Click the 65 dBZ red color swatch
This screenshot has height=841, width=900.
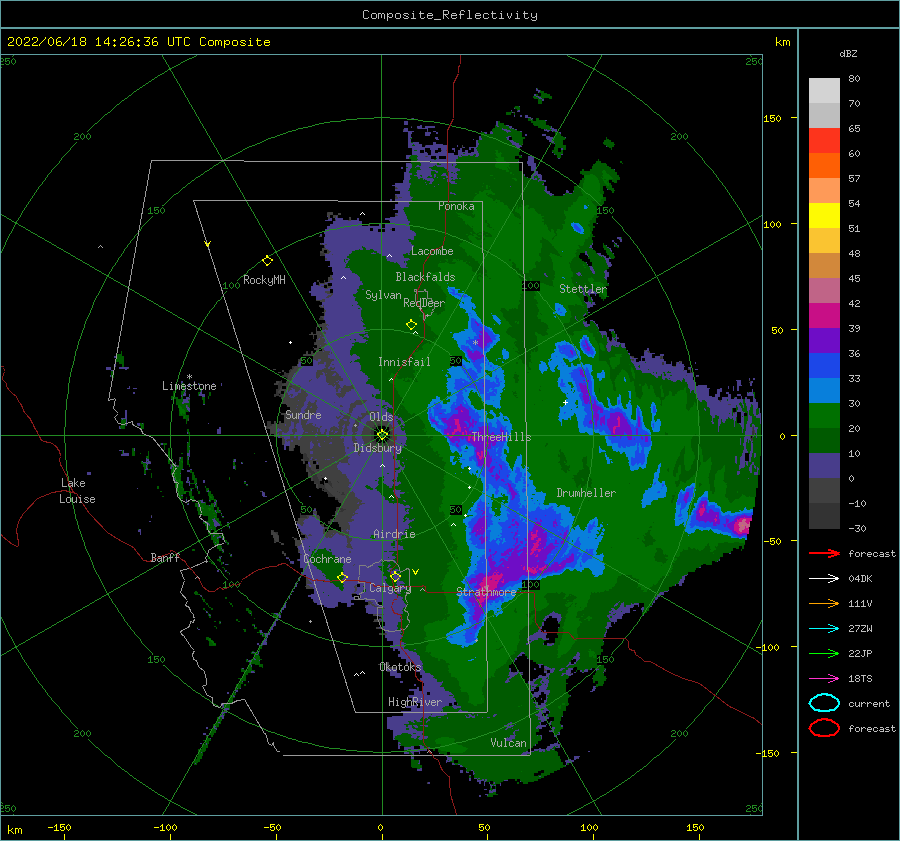click(824, 141)
